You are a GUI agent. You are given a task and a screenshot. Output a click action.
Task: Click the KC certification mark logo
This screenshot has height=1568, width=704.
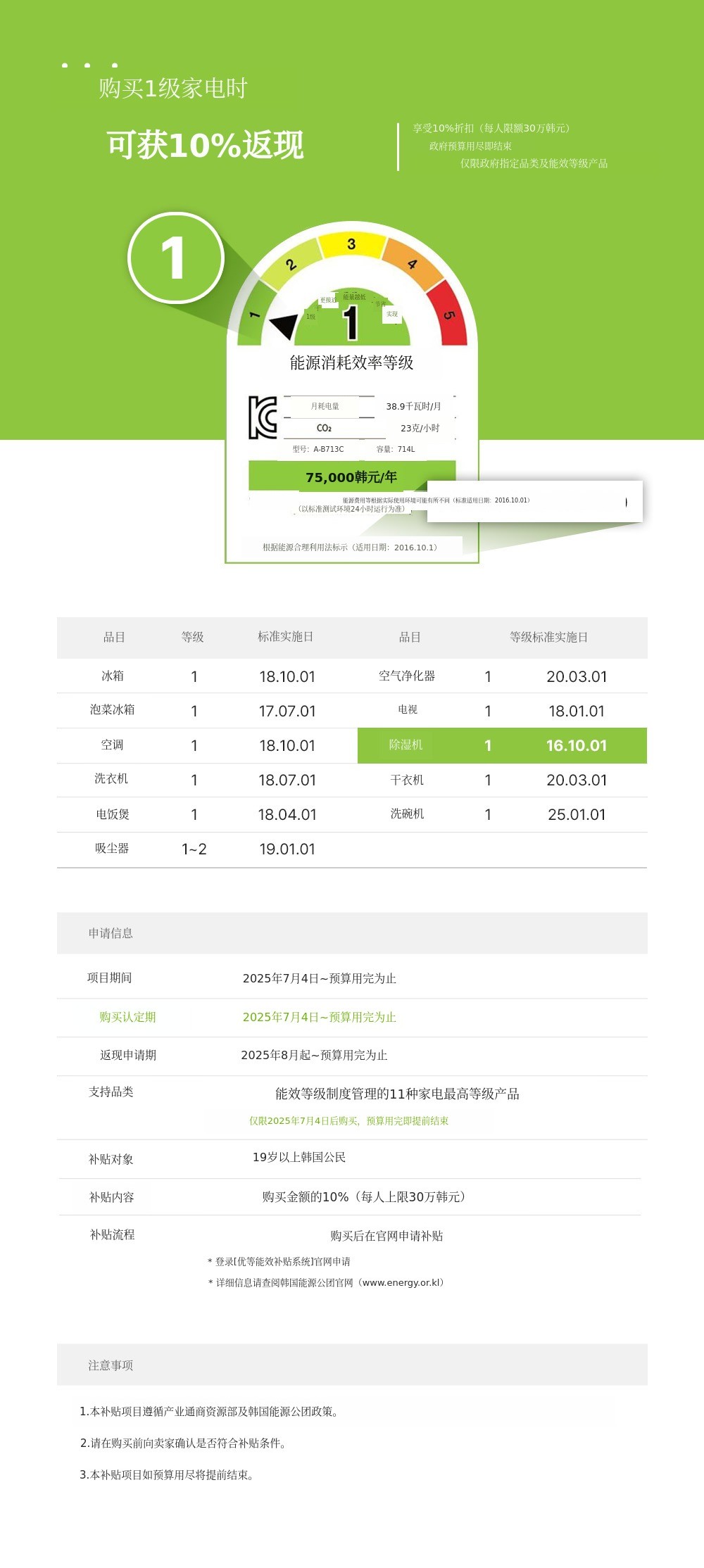[263, 417]
